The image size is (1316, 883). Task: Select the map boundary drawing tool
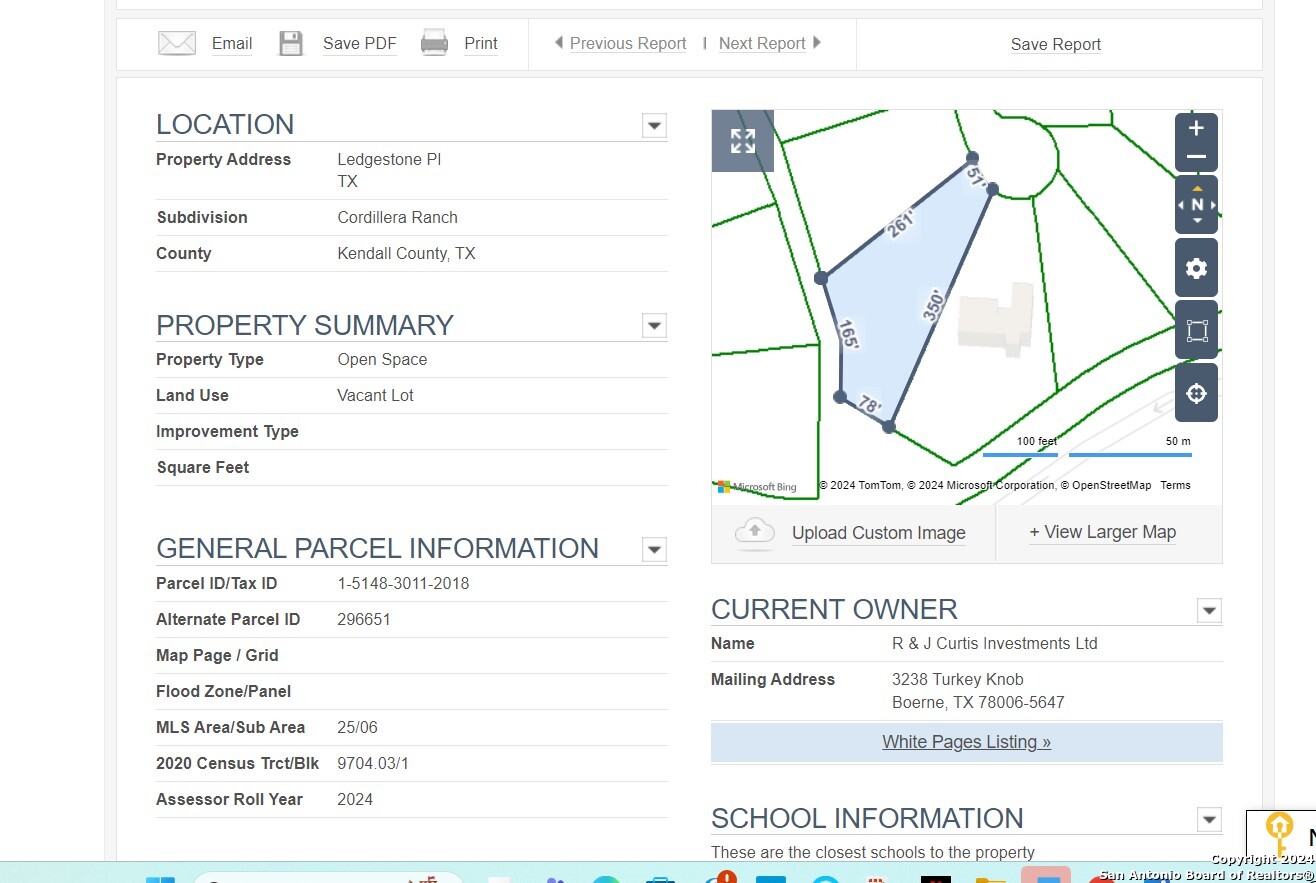(1196, 330)
